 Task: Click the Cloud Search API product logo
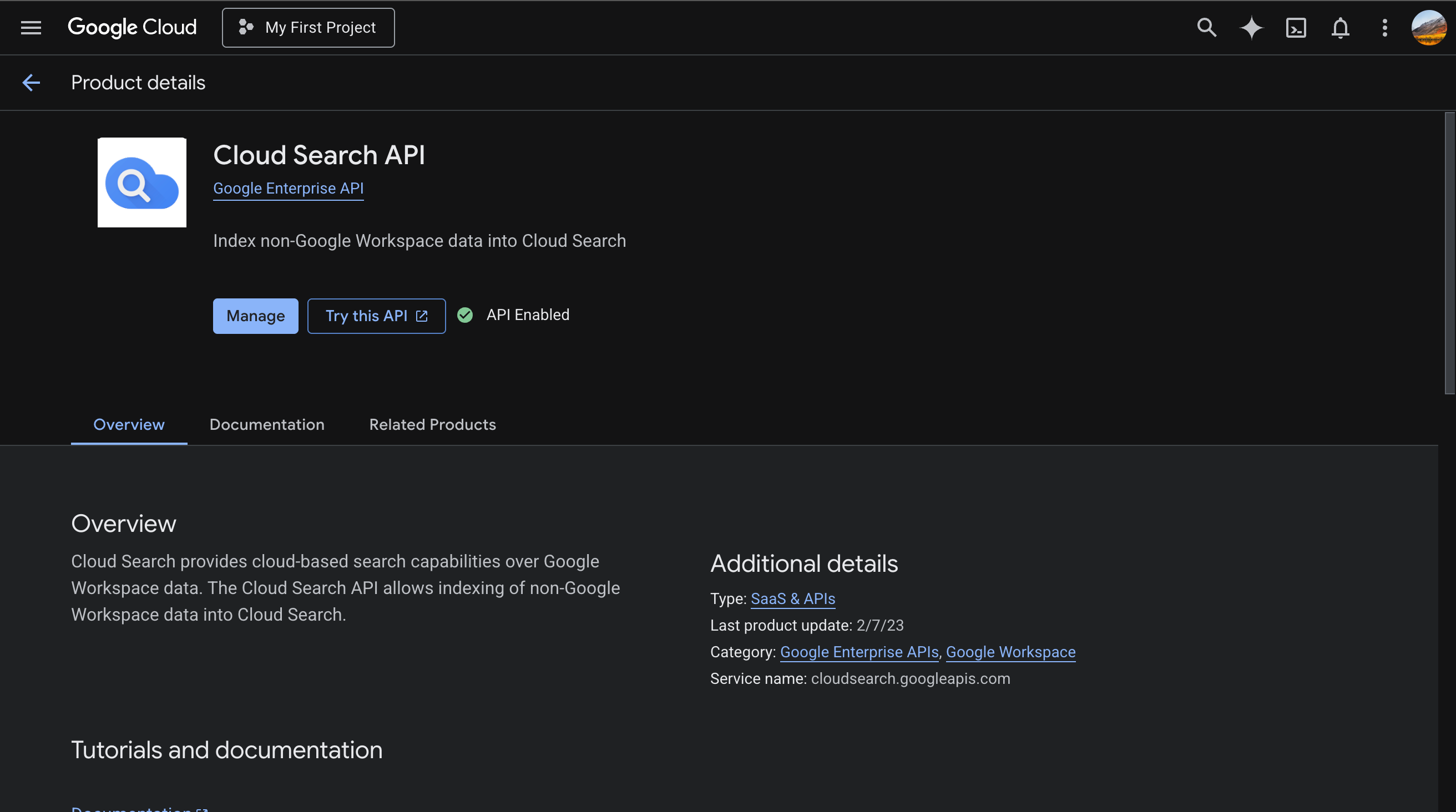point(142,182)
